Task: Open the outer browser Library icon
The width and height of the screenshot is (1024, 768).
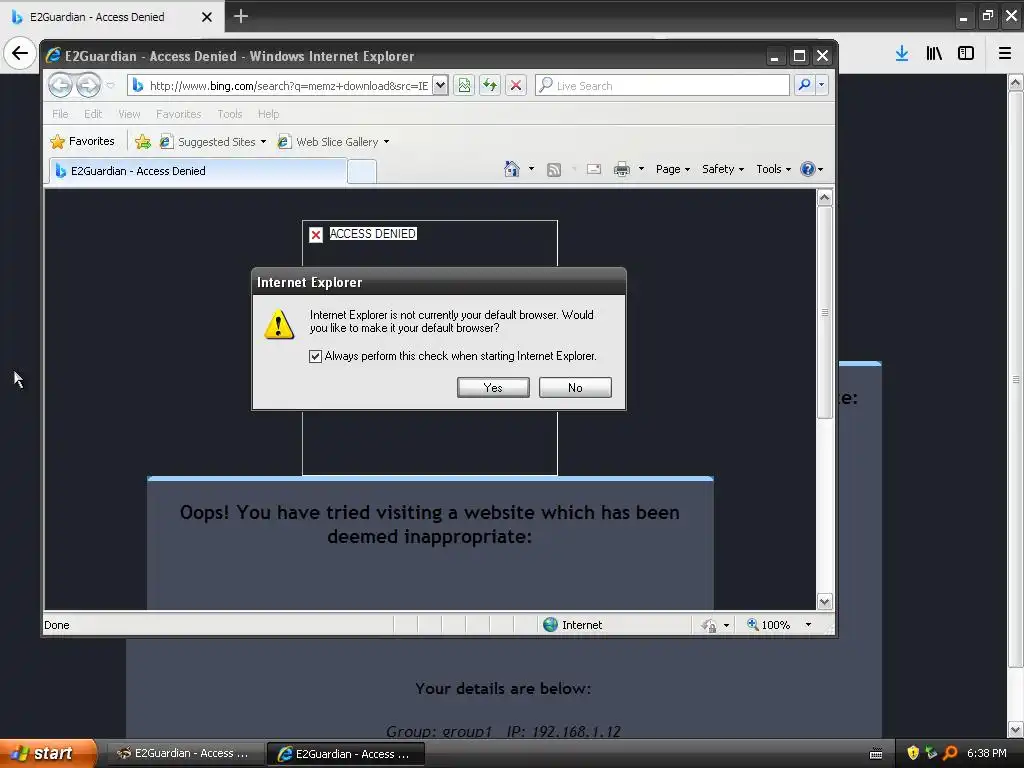Action: (x=934, y=53)
